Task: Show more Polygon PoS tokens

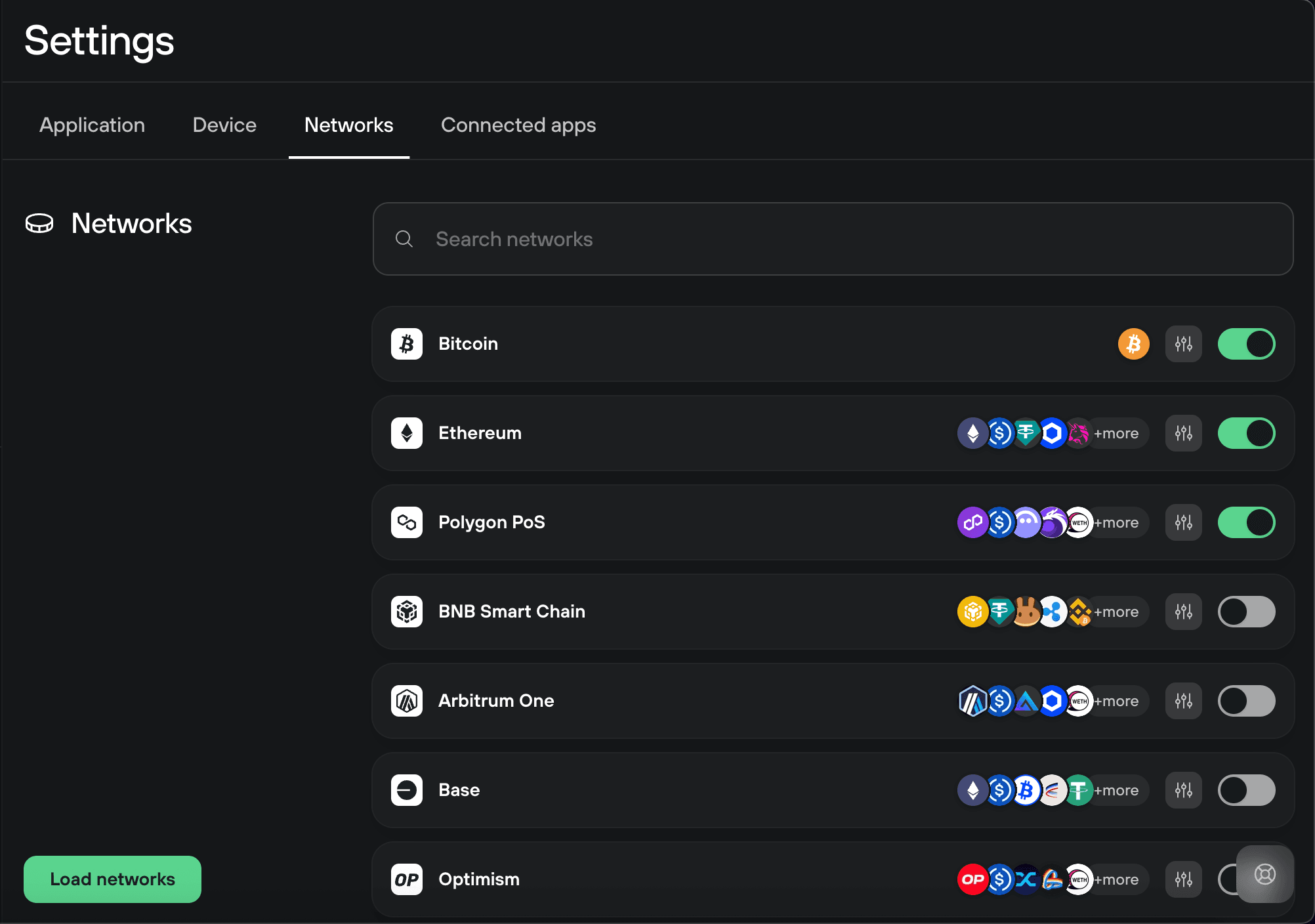Action: coord(1116,522)
